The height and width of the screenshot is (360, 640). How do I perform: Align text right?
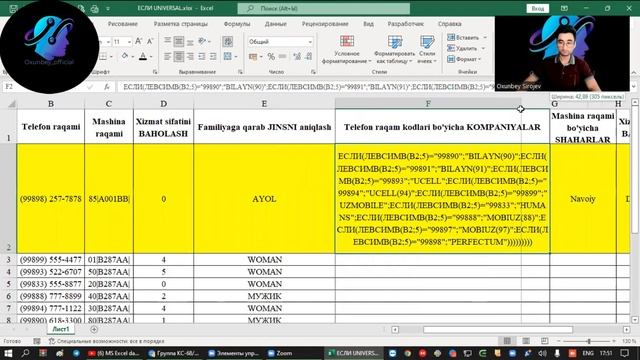(190, 56)
